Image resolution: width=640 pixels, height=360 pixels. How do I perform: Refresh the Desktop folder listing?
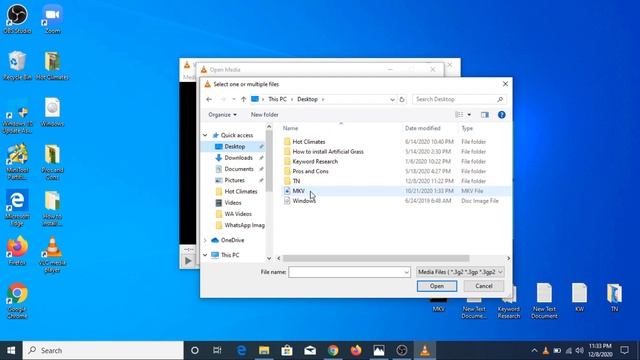coord(402,99)
